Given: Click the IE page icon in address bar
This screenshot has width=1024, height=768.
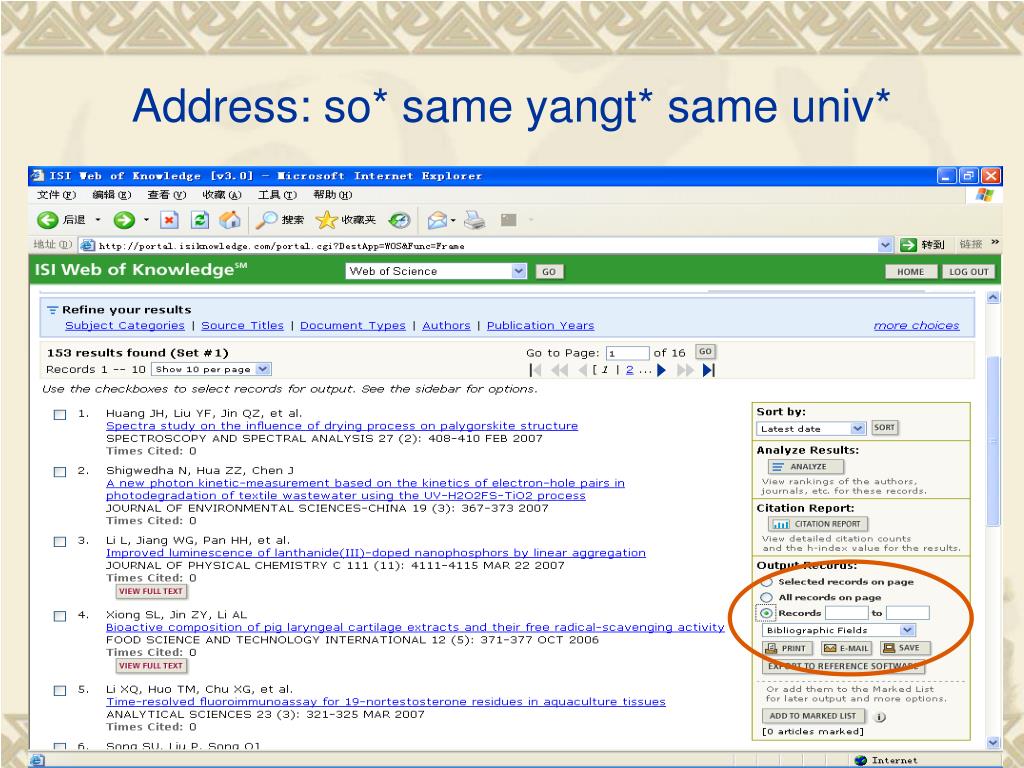Looking at the screenshot, I should tap(87, 246).
